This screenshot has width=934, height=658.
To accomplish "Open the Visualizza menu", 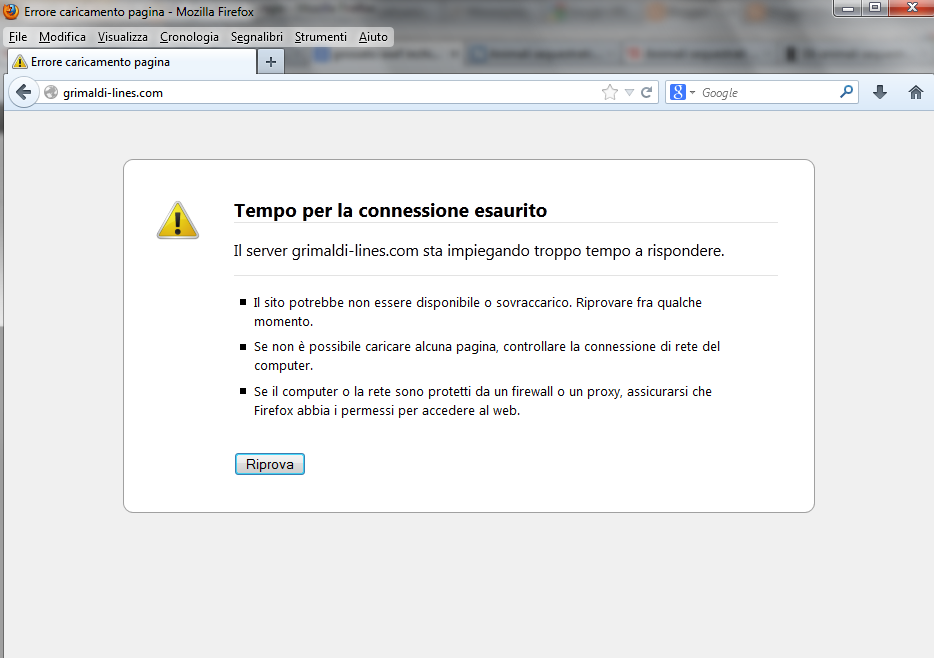I will 123,37.
